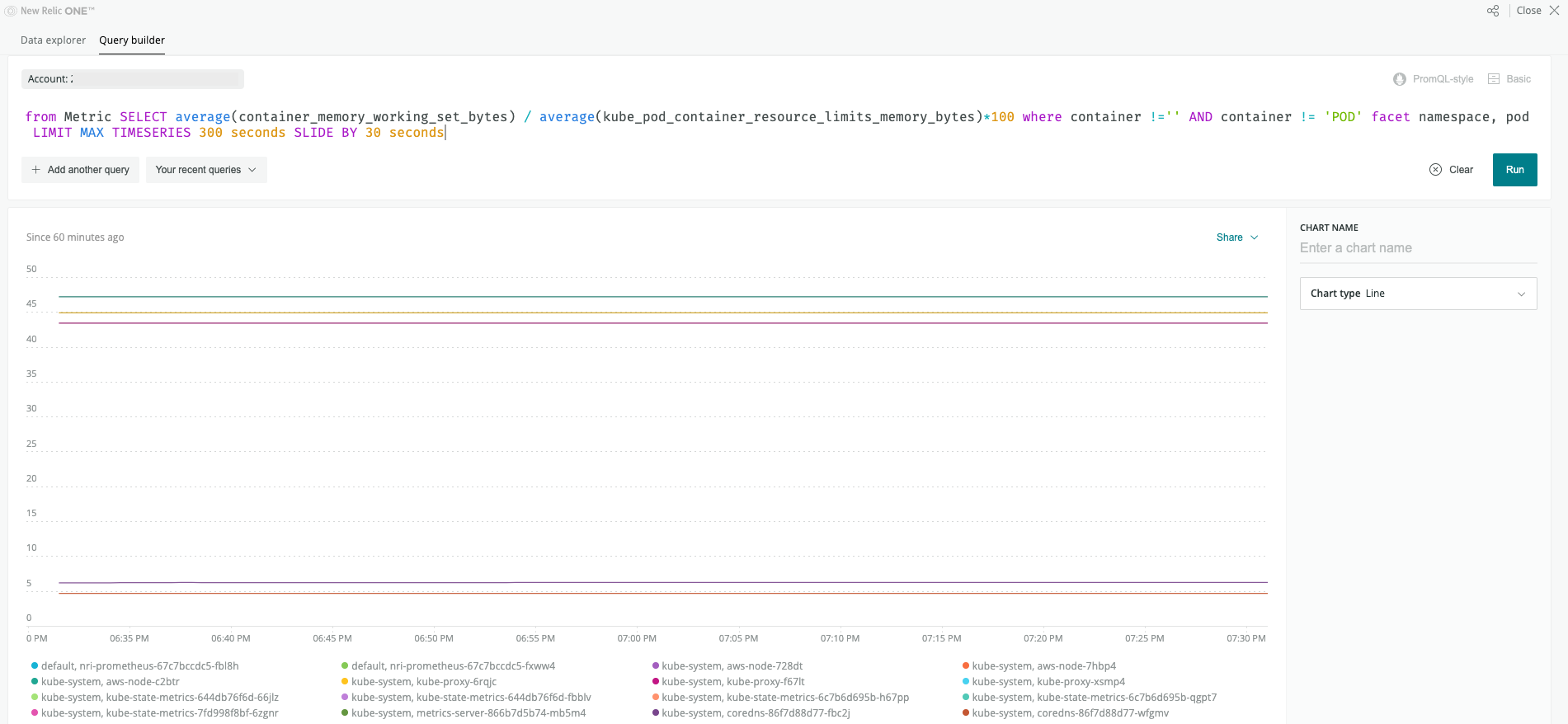Click the chart name input field
The height and width of the screenshot is (724, 1568).
pos(1418,248)
